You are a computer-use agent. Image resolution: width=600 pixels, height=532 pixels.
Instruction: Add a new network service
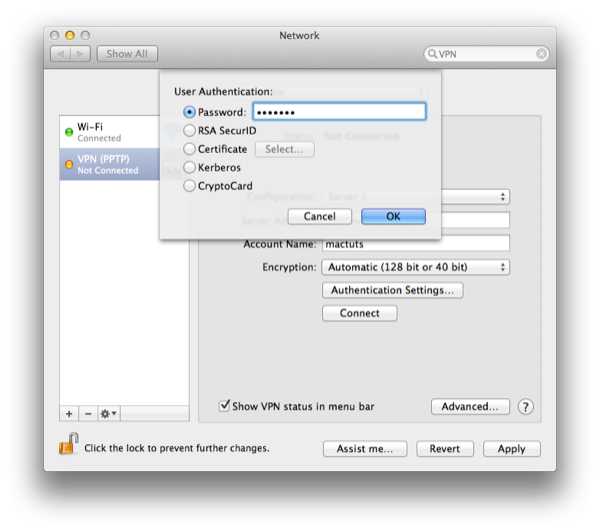69,414
